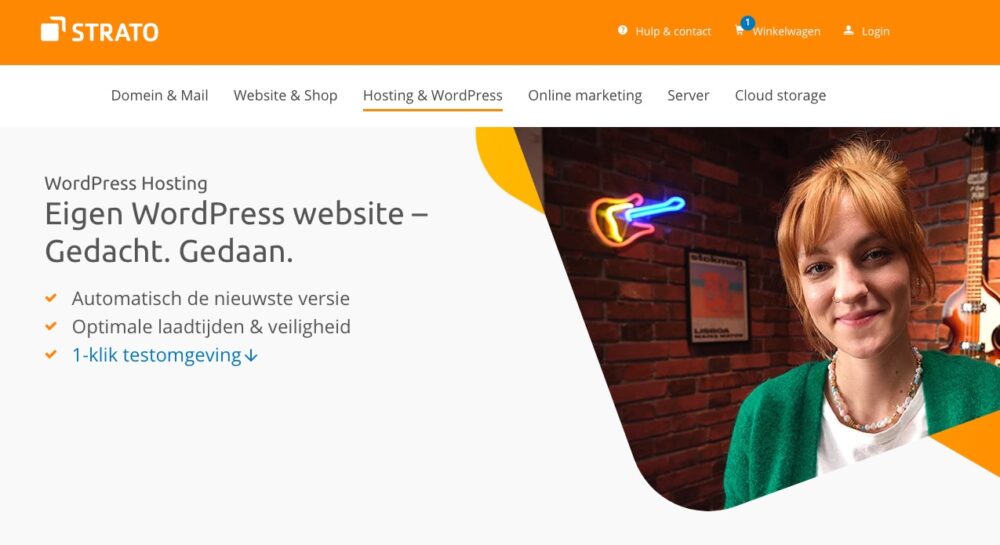The height and width of the screenshot is (545, 1000).
Task: Click the down arrow after testomgeving
Action: tap(251, 356)
